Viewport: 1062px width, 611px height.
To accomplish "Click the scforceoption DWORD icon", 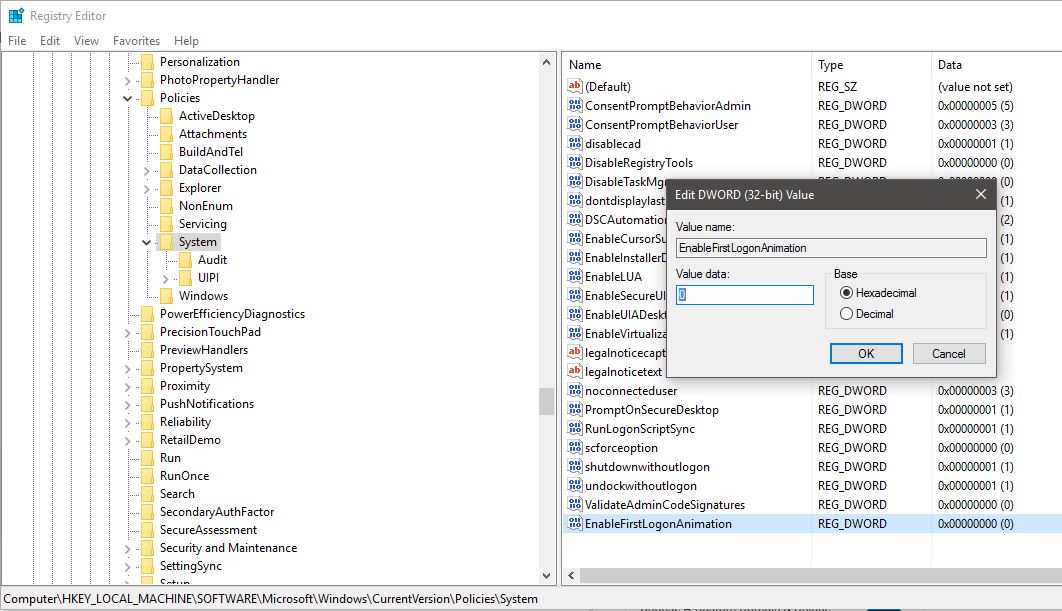I will (574, 447).
